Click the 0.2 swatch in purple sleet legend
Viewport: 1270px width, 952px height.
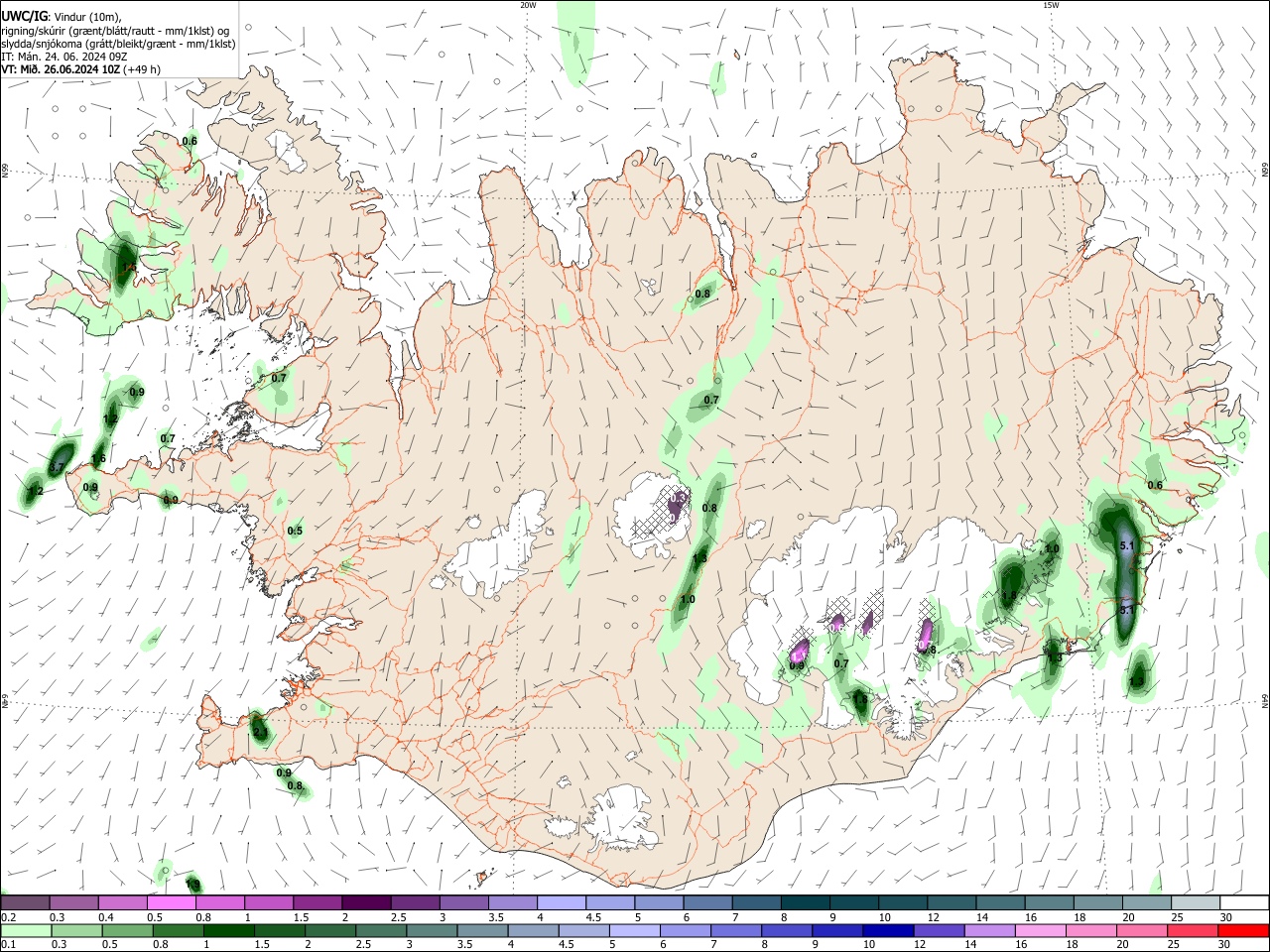coord(25,902)
